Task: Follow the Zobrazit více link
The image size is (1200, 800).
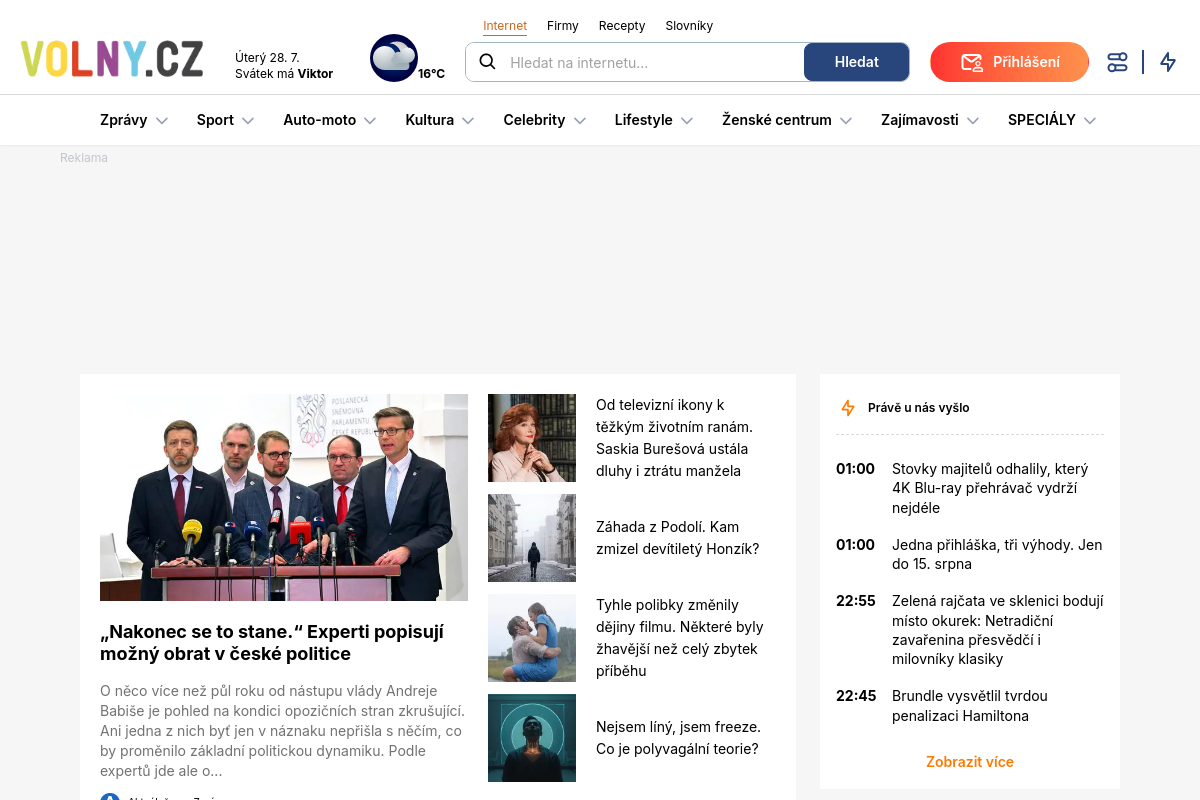Action: (x=970, y=762)
